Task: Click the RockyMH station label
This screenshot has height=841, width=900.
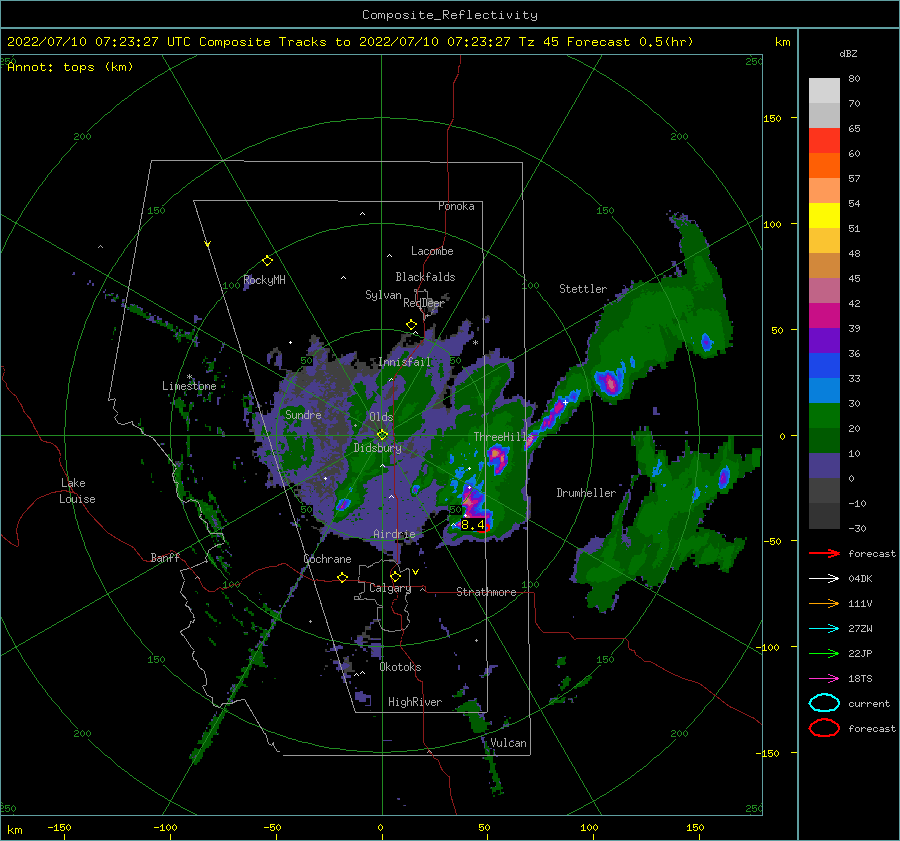Action: click(x=265, y=280)
